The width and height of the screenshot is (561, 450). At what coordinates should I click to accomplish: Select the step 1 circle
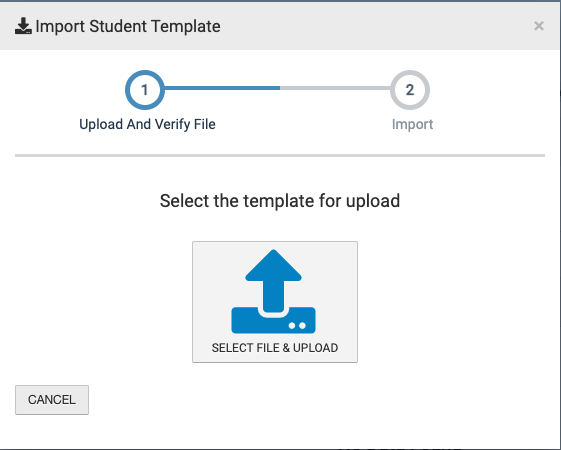point(145,90)
